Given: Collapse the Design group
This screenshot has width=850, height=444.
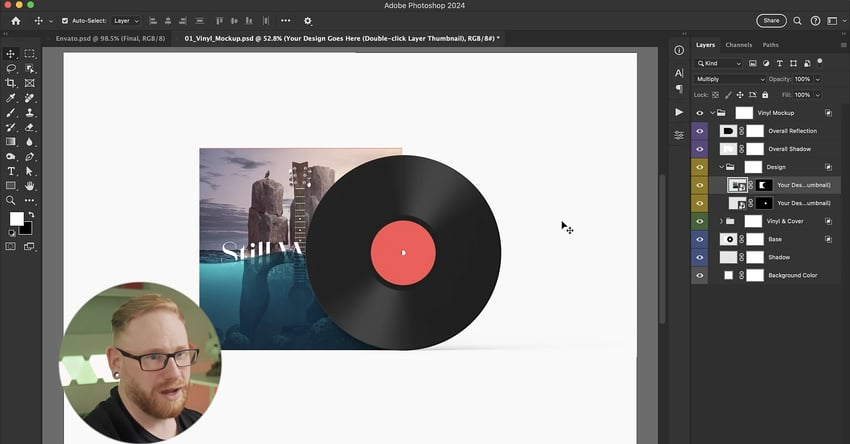Looking at the screenshot, I should pos(722,167).
